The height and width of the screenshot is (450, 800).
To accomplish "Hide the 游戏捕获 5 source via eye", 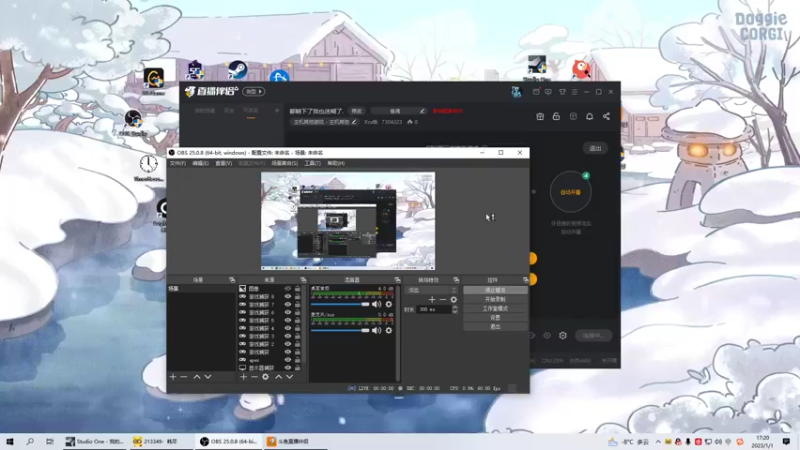I will 288,320.
